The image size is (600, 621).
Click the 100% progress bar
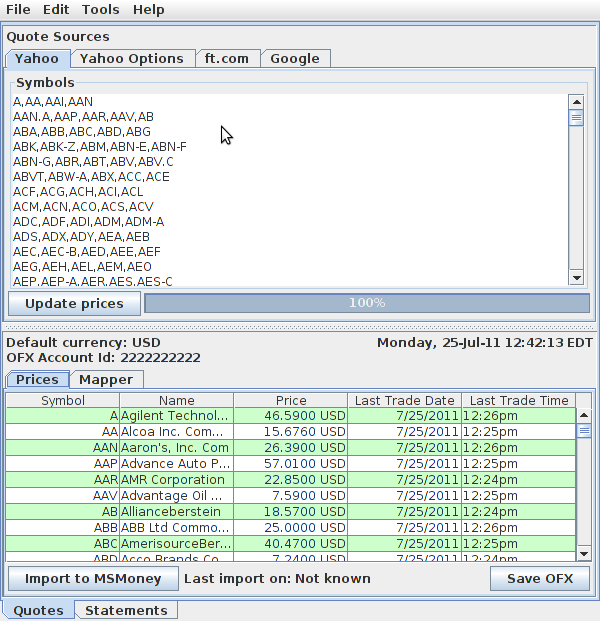click(x=367, y=303)
